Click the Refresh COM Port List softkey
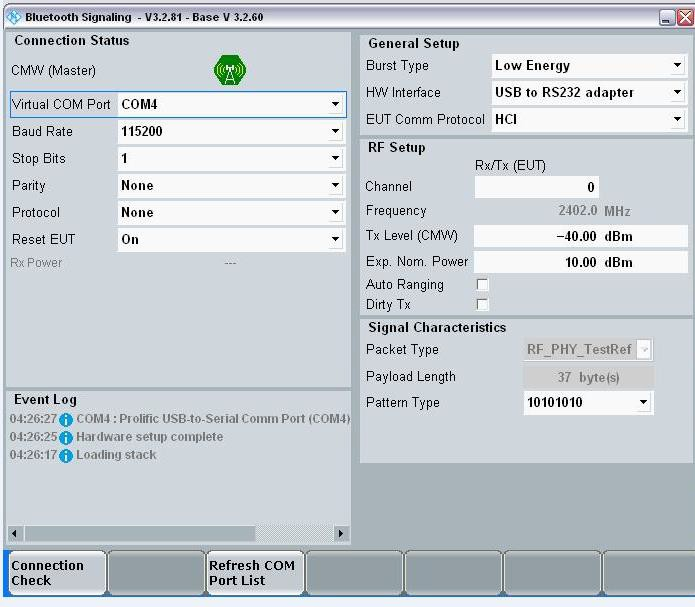The width and height of the screenshot is (695, 607). point(255,573)
